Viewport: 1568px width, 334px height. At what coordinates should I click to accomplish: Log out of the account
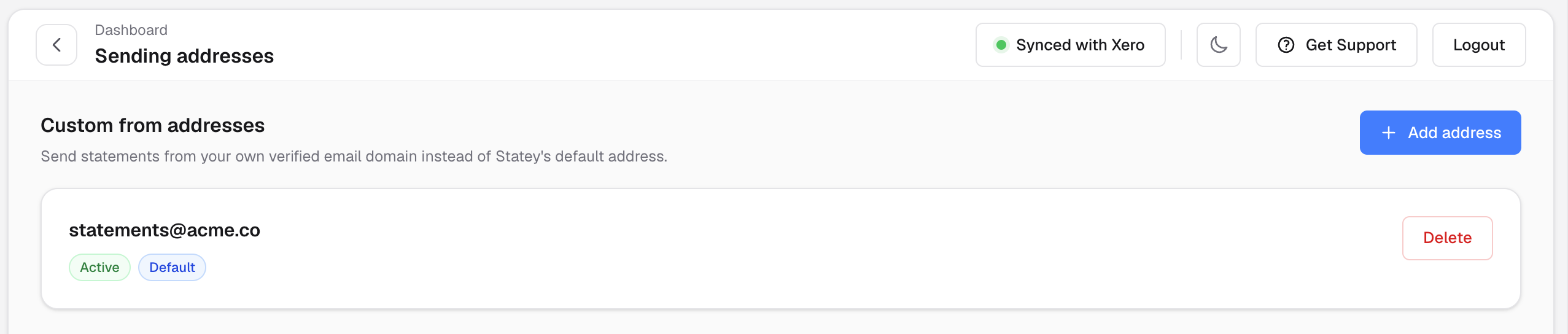click(1479, 45)
